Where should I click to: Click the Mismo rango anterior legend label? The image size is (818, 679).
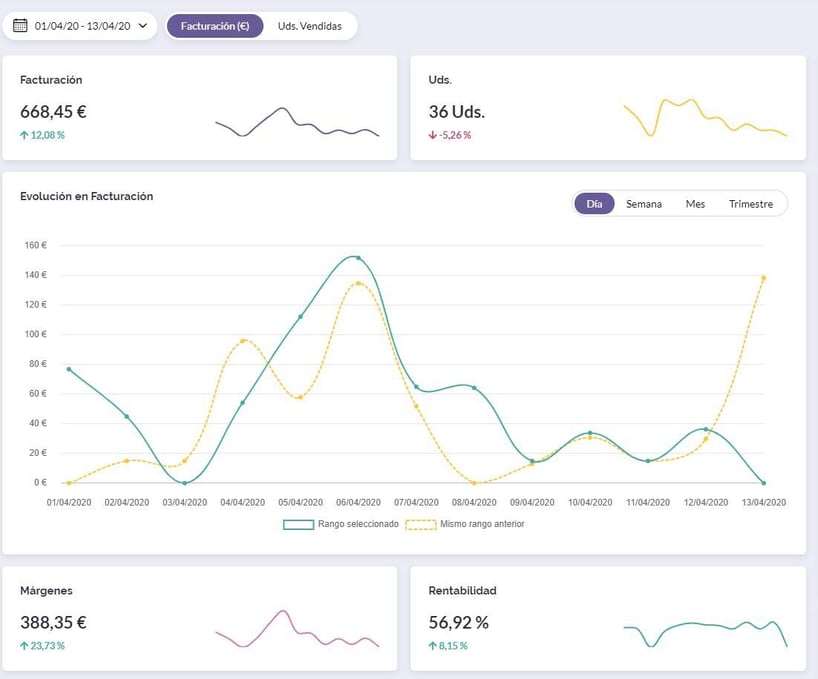482,524
